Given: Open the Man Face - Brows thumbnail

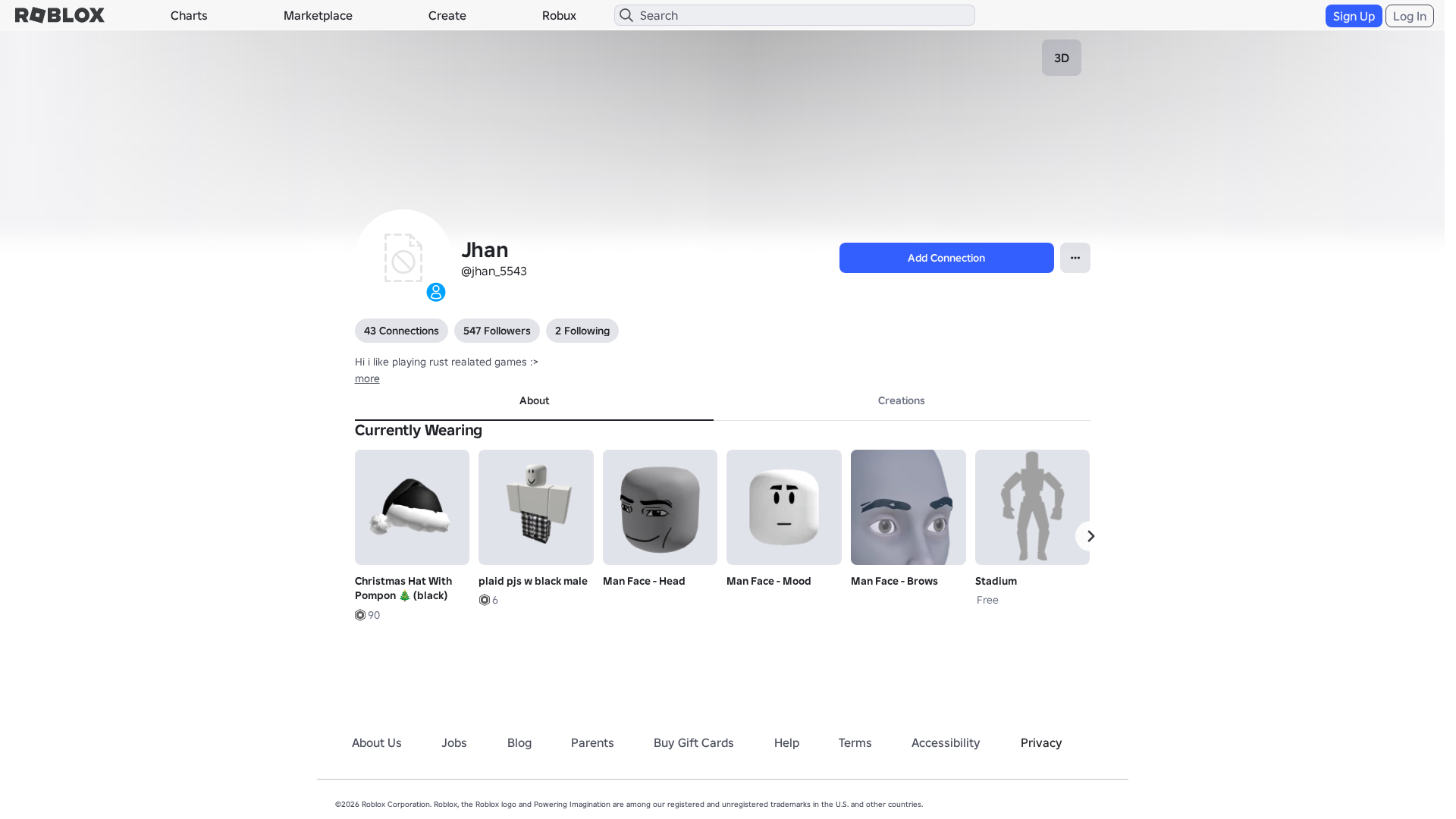Looking at the screenshot, I should pos(908,507).
